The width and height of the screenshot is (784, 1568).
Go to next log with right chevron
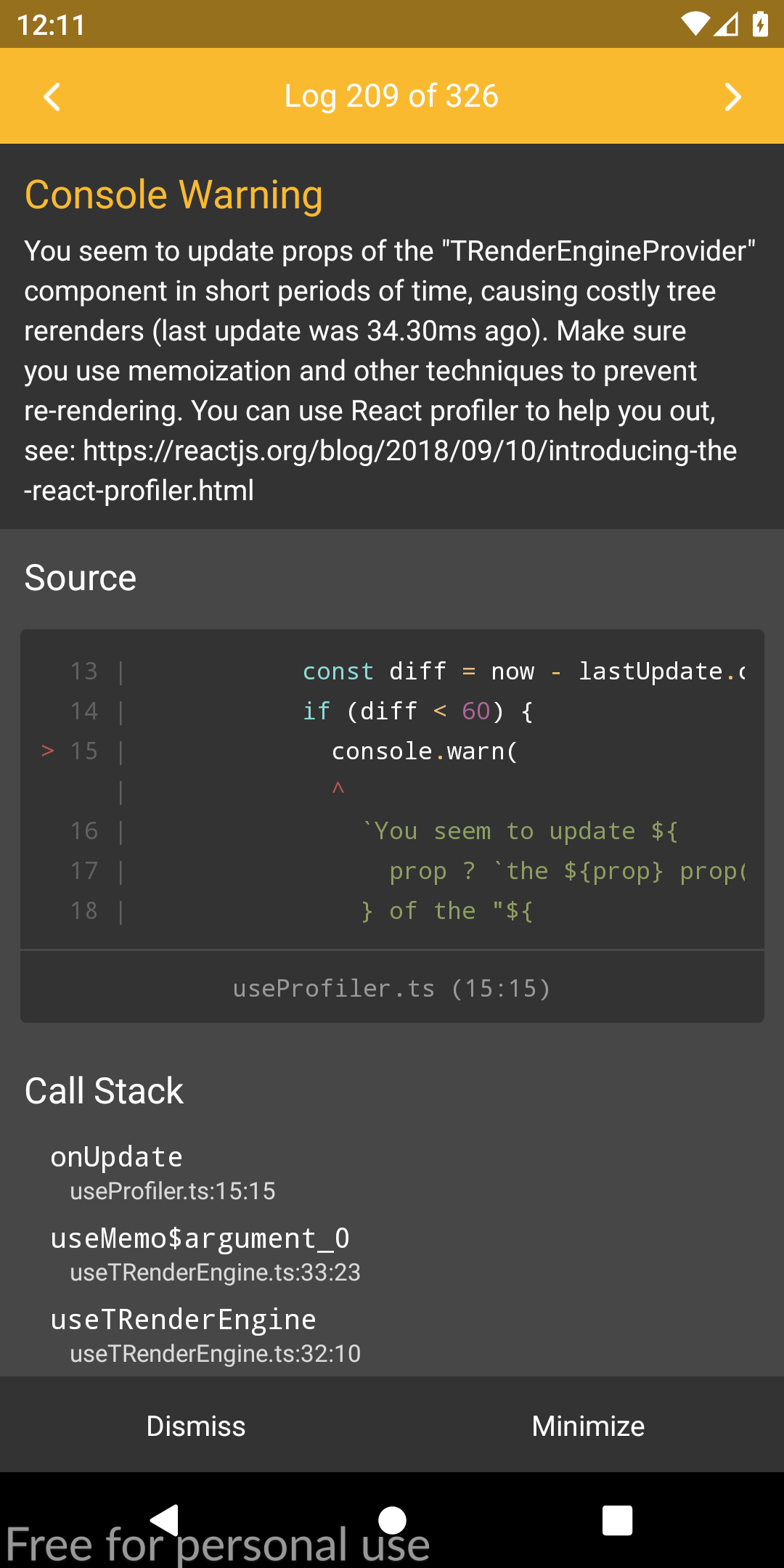(x=732, y=97)
